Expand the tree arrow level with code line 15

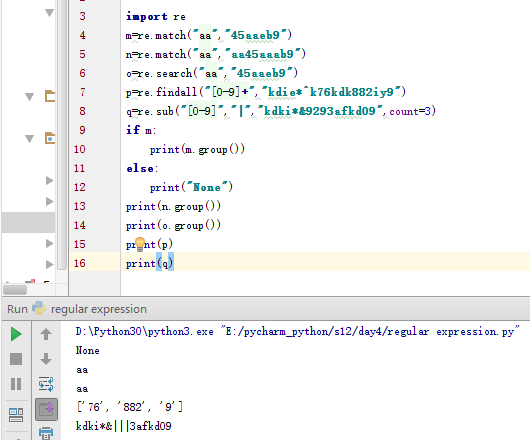point(50,243)
